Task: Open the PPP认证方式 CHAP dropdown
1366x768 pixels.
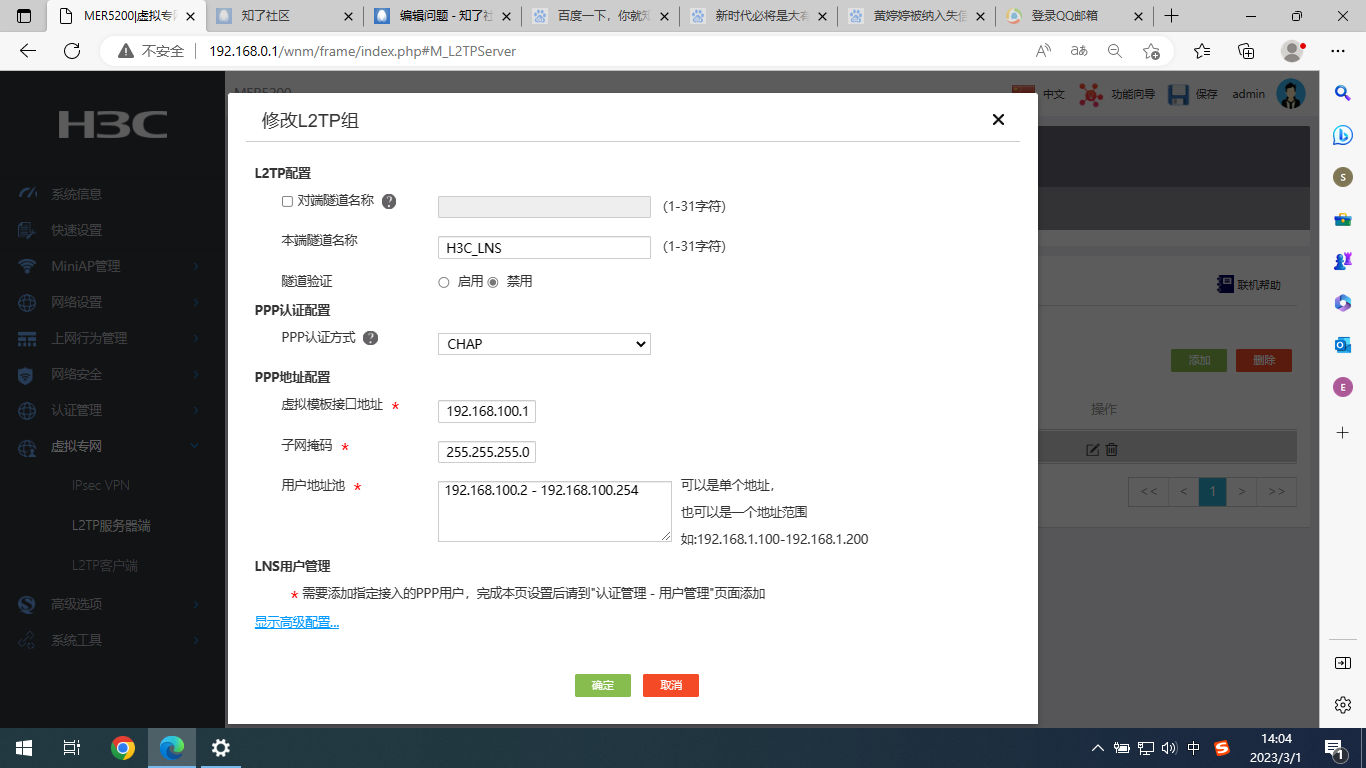Action: coord(544,344)
